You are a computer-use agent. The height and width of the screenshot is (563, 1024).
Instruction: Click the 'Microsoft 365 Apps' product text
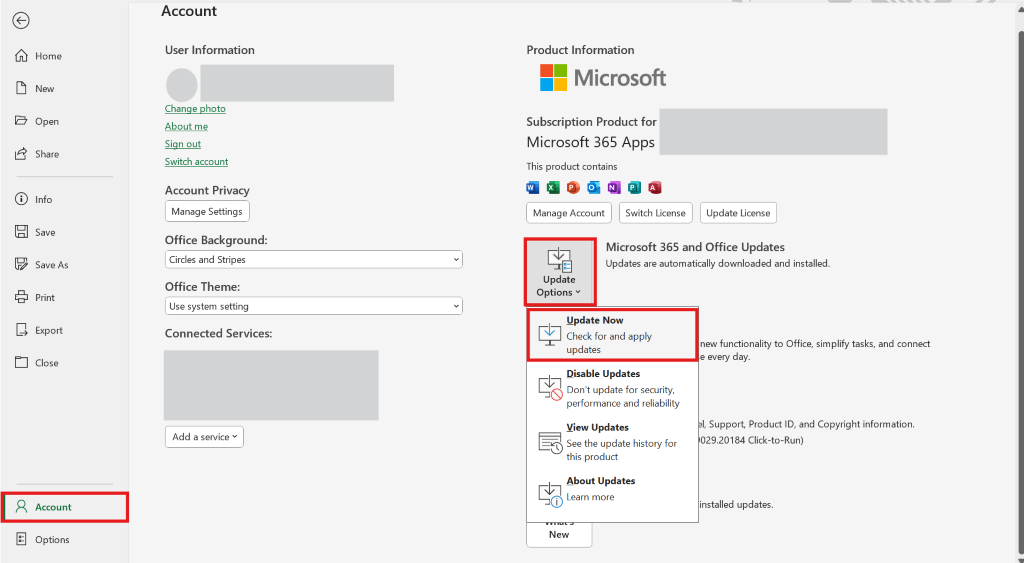[x=590, y=142]
